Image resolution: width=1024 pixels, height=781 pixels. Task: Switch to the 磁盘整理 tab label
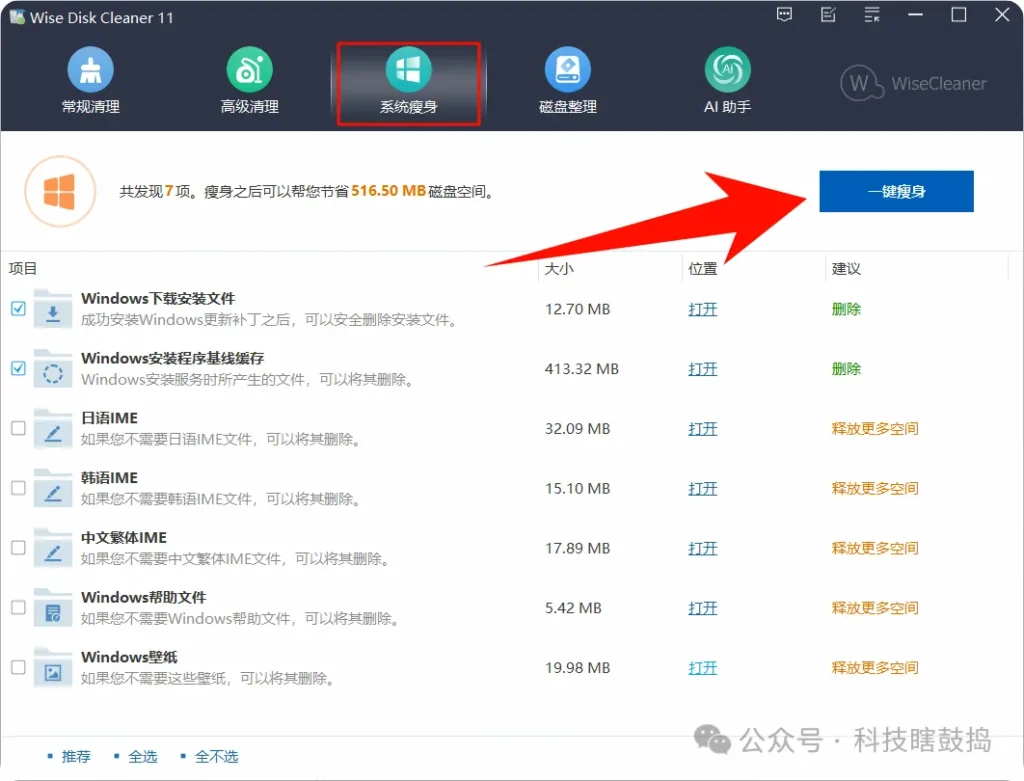click(x=568, y=106)
